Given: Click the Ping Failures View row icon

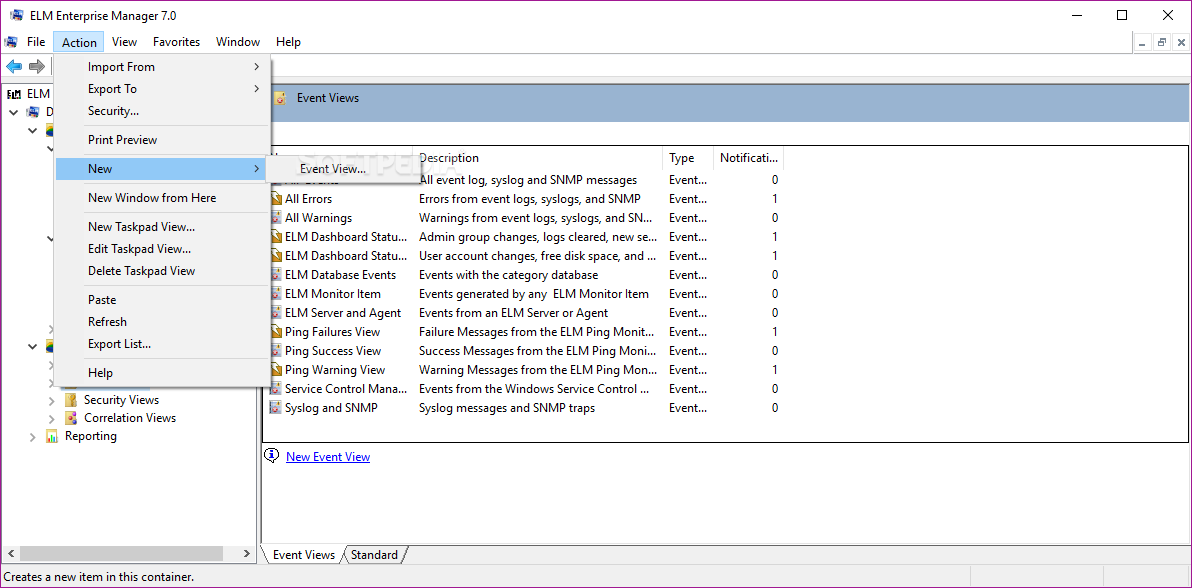Looking at the screenshot, I should click(276, 332).
